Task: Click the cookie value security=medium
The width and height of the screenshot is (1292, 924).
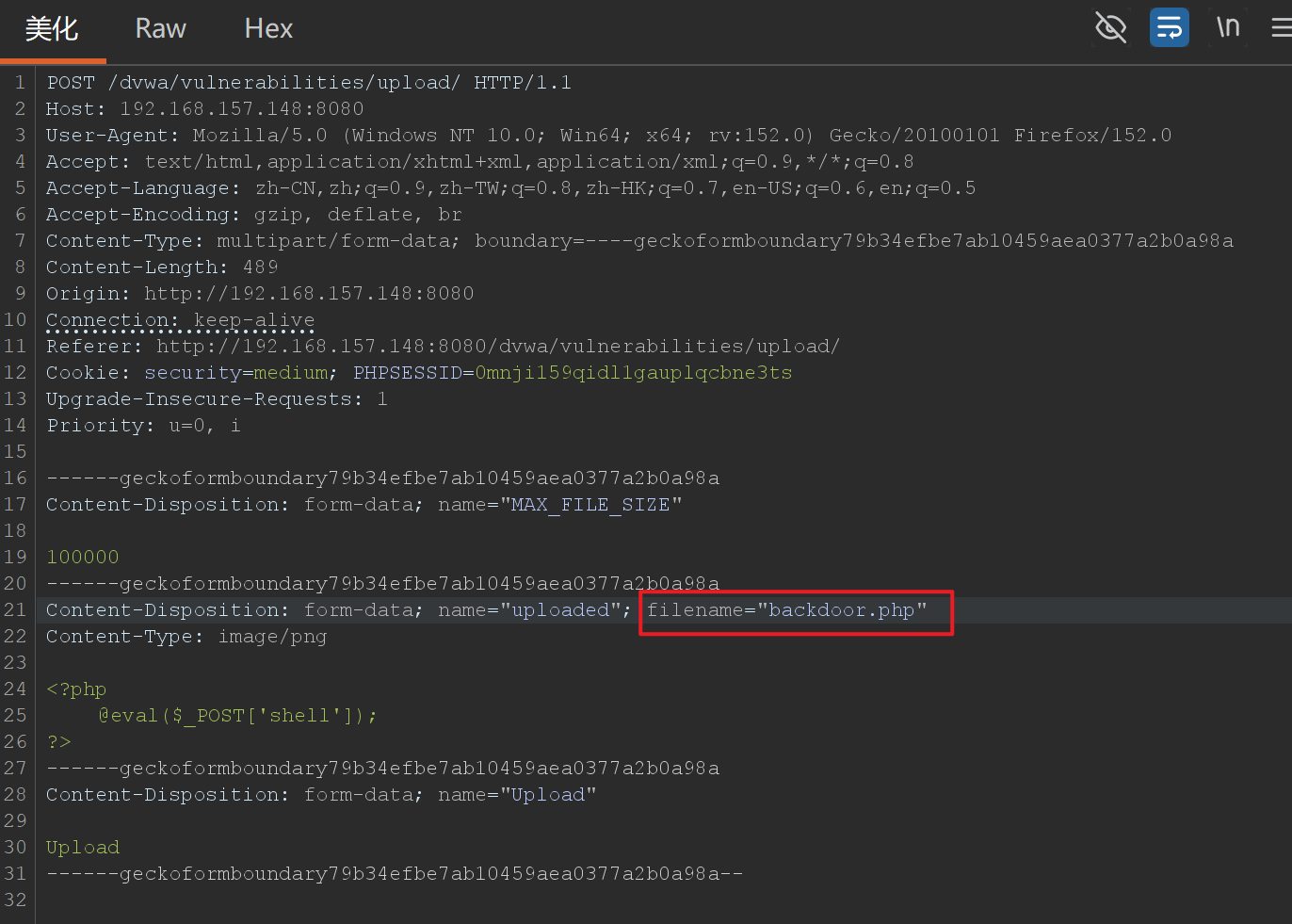Action: tap(236, 373)
